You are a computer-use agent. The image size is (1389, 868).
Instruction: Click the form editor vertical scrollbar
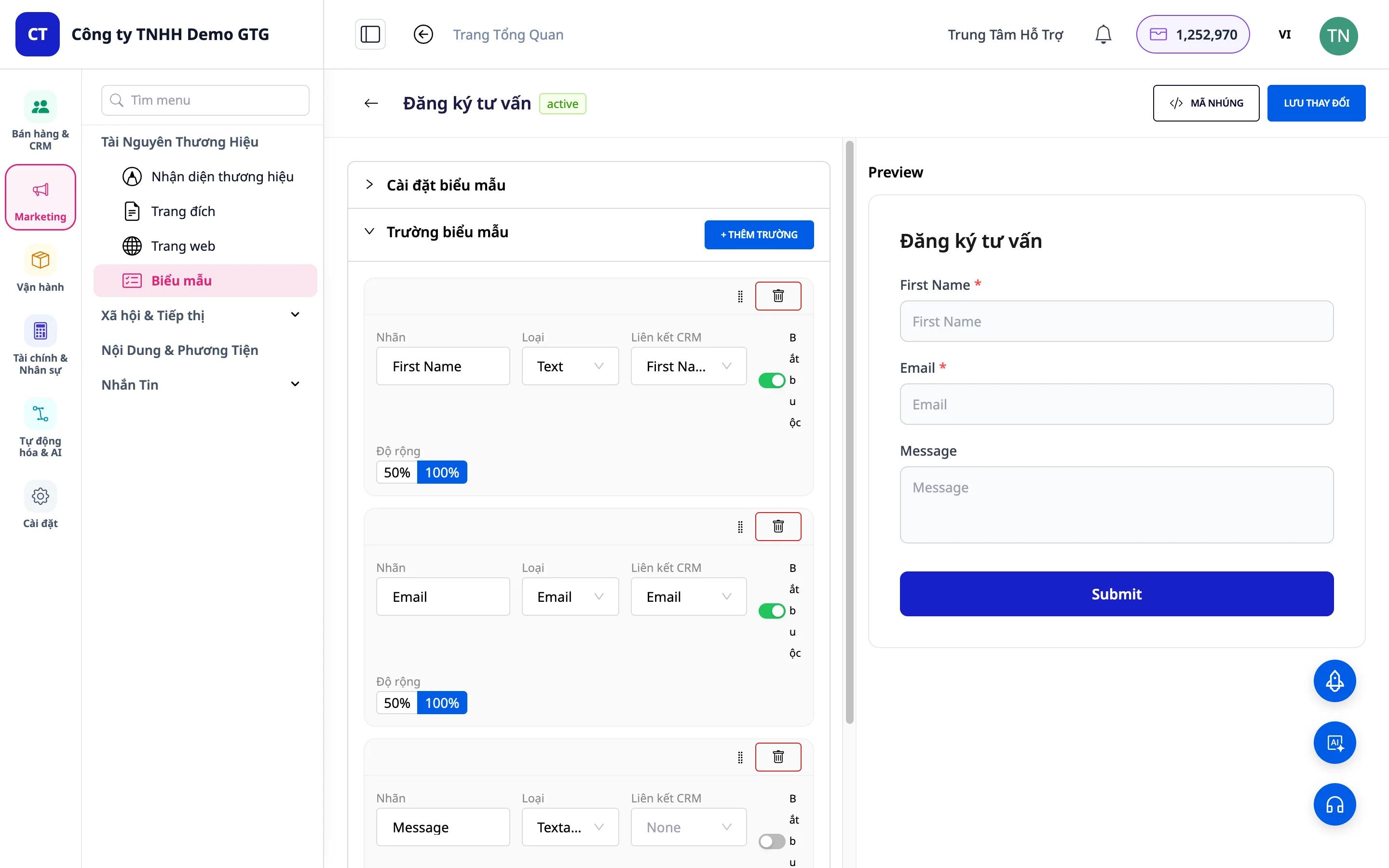pyautogui.click(x=849, y=432)
